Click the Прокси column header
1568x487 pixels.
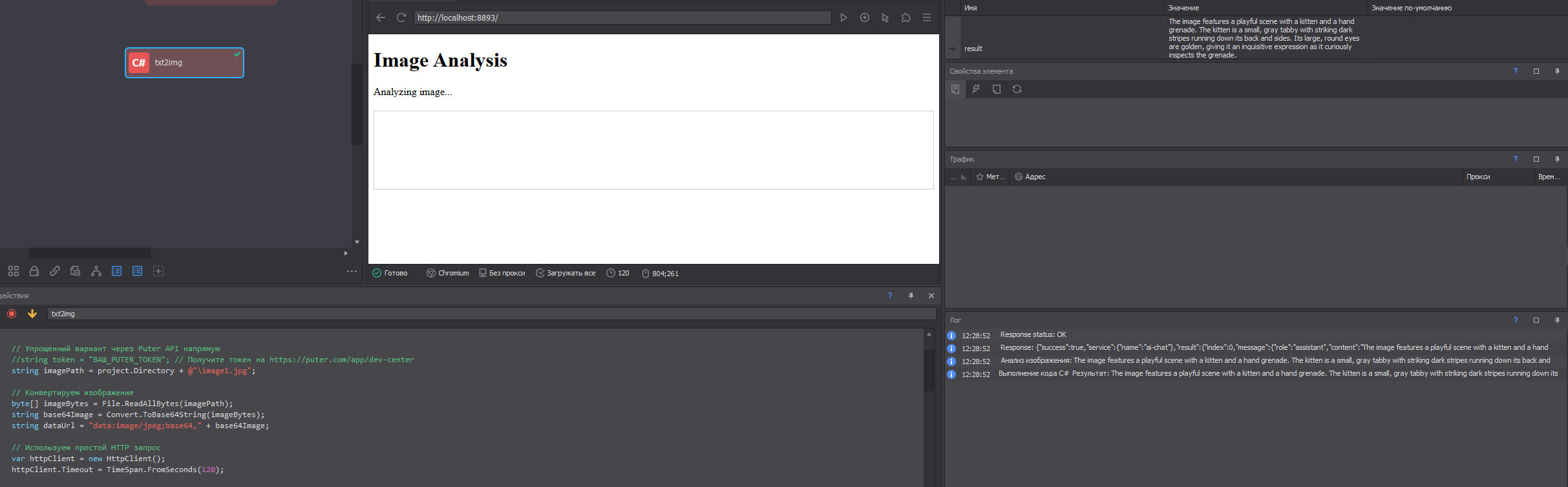click(x=1478, y=177)
